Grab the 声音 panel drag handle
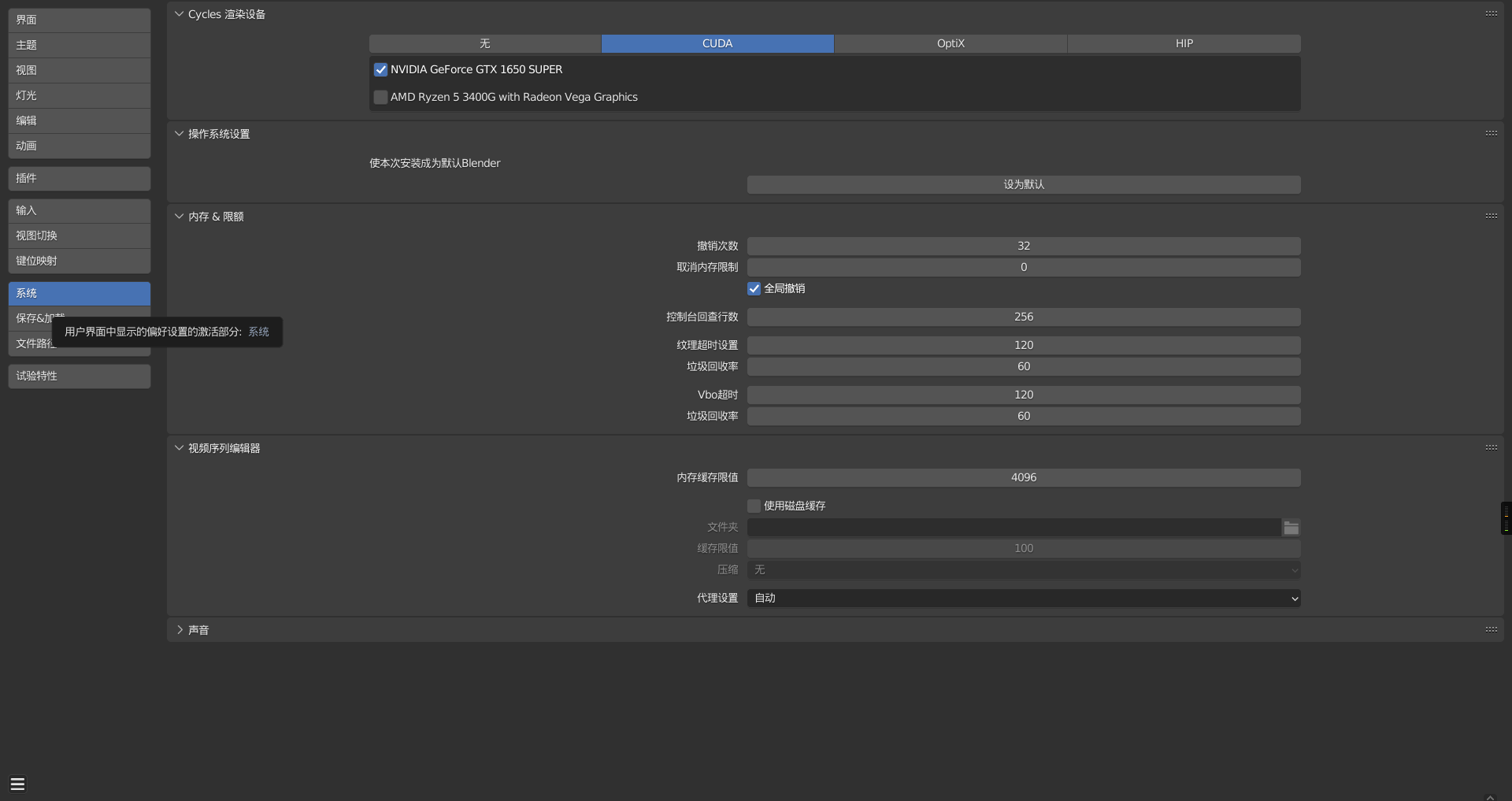The width and height of the screenshot is (1512, 801). pyautogui.click(x=1491, y=629)
